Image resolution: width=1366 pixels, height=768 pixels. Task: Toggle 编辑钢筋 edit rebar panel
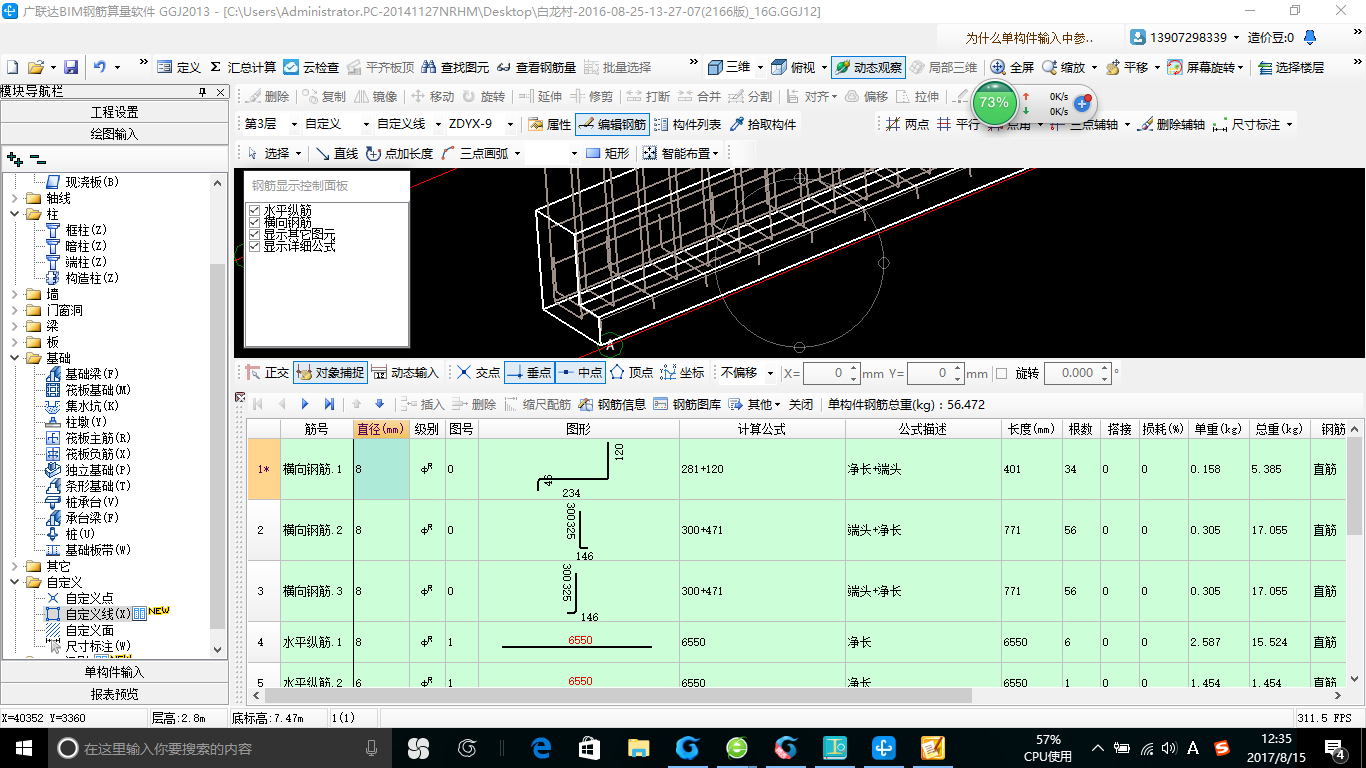(612, 125)
